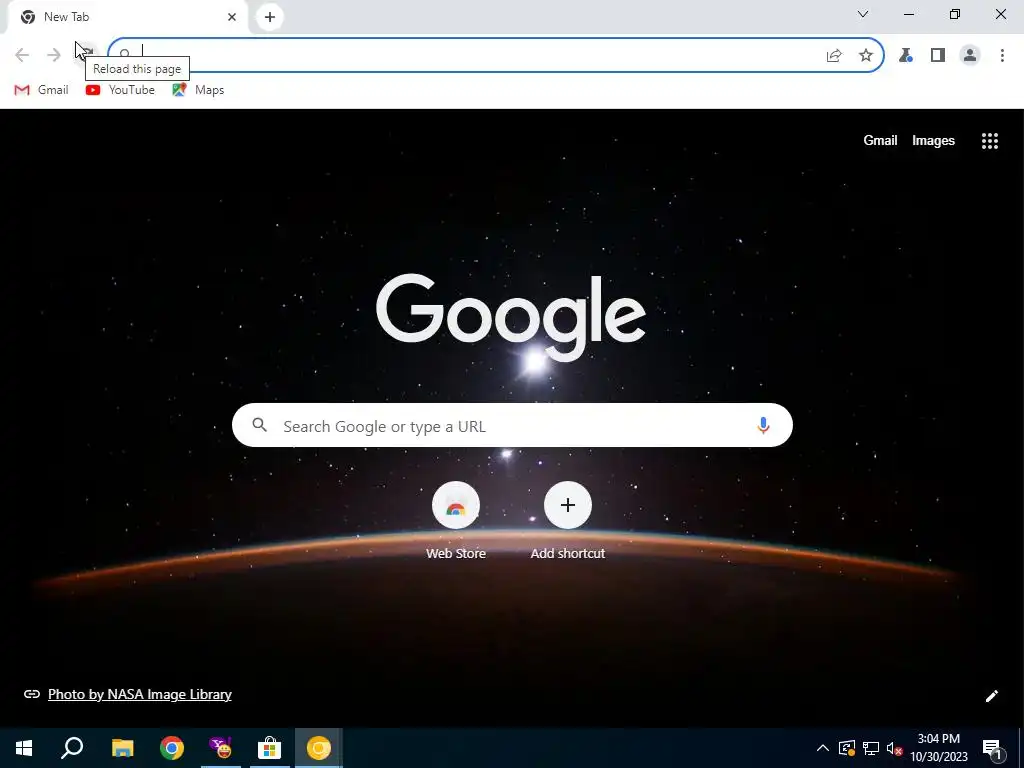Open Chrome Labs flask icon
The image size is (1024, 768).
(x=905, y=56)
